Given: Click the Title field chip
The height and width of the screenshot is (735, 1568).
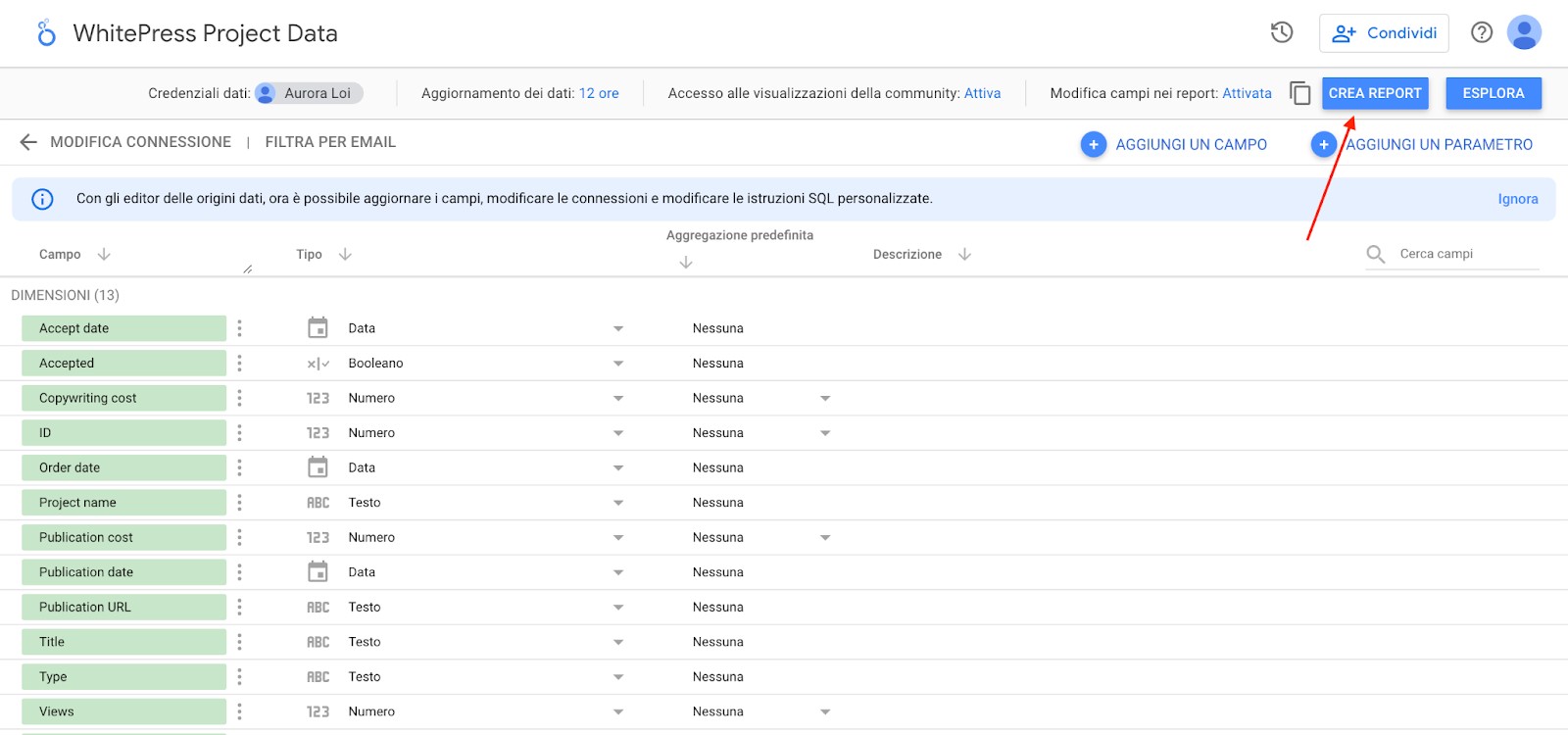Looking at the screenshot, I should point(123,642).
